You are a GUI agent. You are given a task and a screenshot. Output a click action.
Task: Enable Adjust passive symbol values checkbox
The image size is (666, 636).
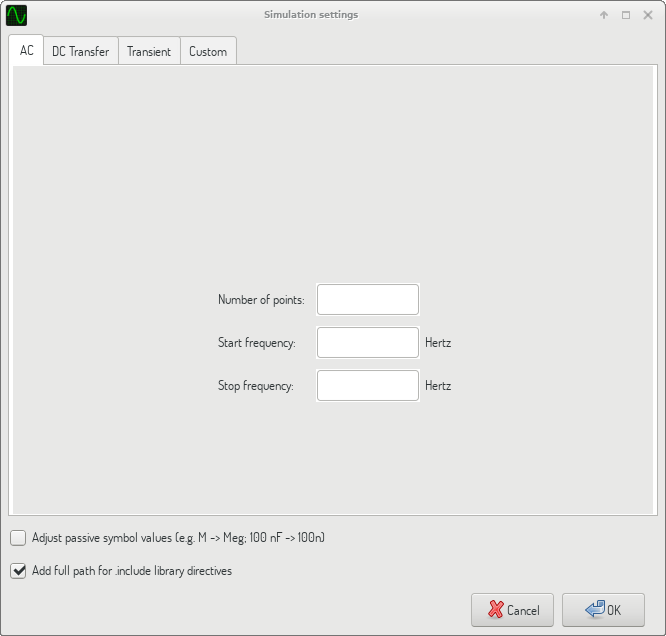click(x=18, y=538)
